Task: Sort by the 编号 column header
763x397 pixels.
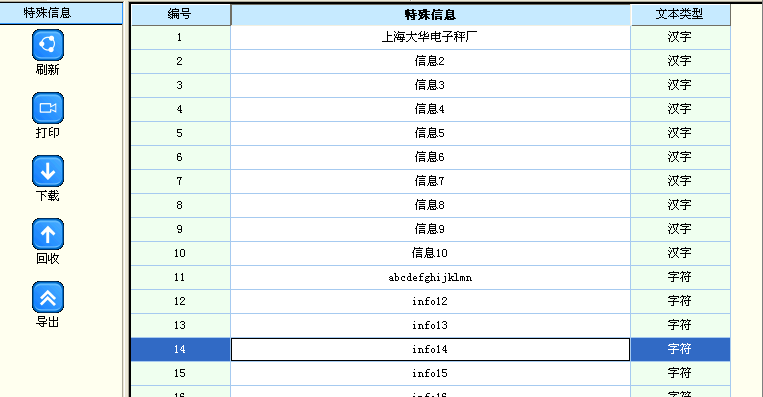Action: click(x=181, y=15)
